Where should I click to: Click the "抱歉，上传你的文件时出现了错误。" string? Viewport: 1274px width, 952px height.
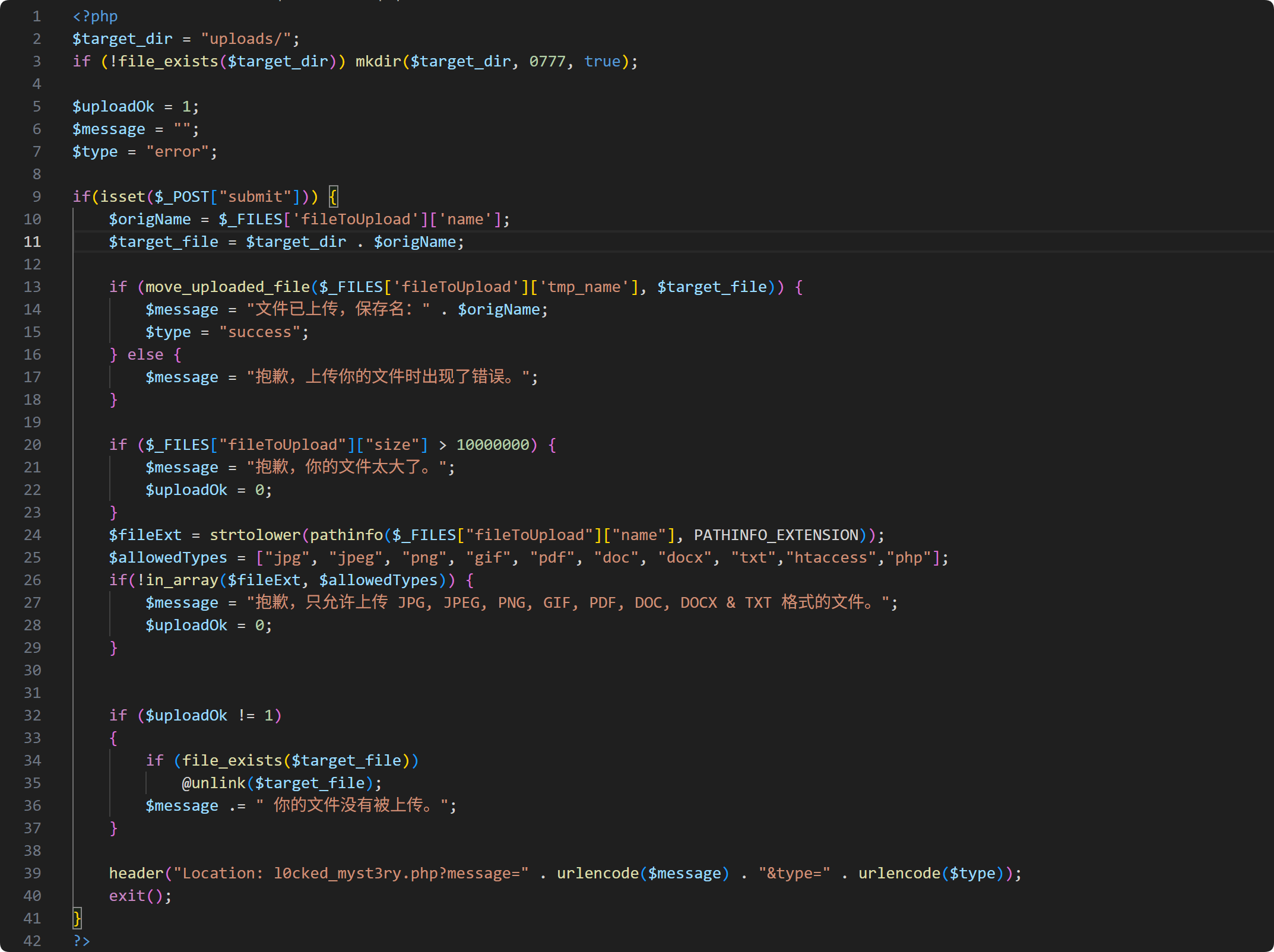(388, 377)
